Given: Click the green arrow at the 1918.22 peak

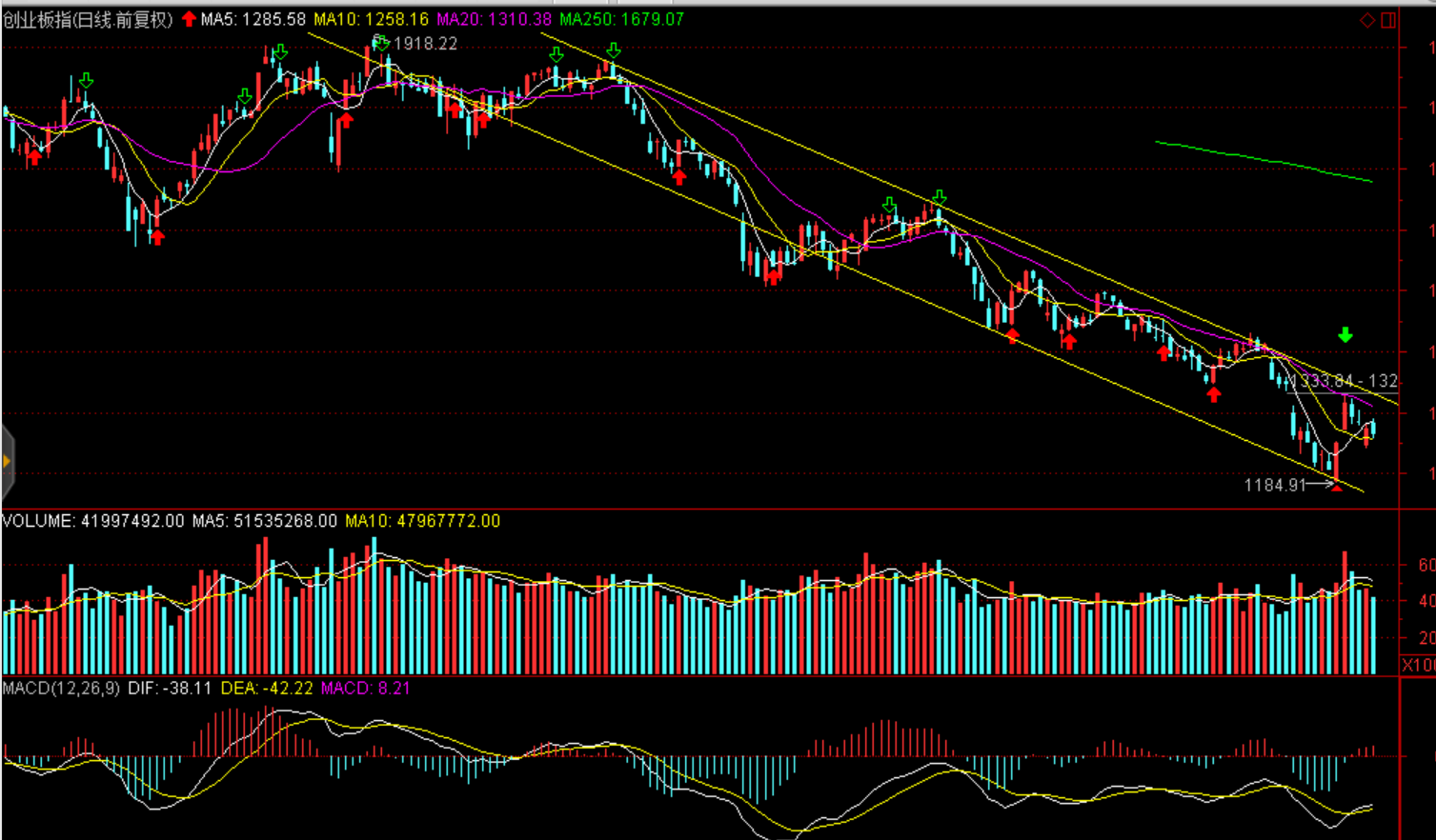Looking at the screenshot, I should click(x=381, y=42).
